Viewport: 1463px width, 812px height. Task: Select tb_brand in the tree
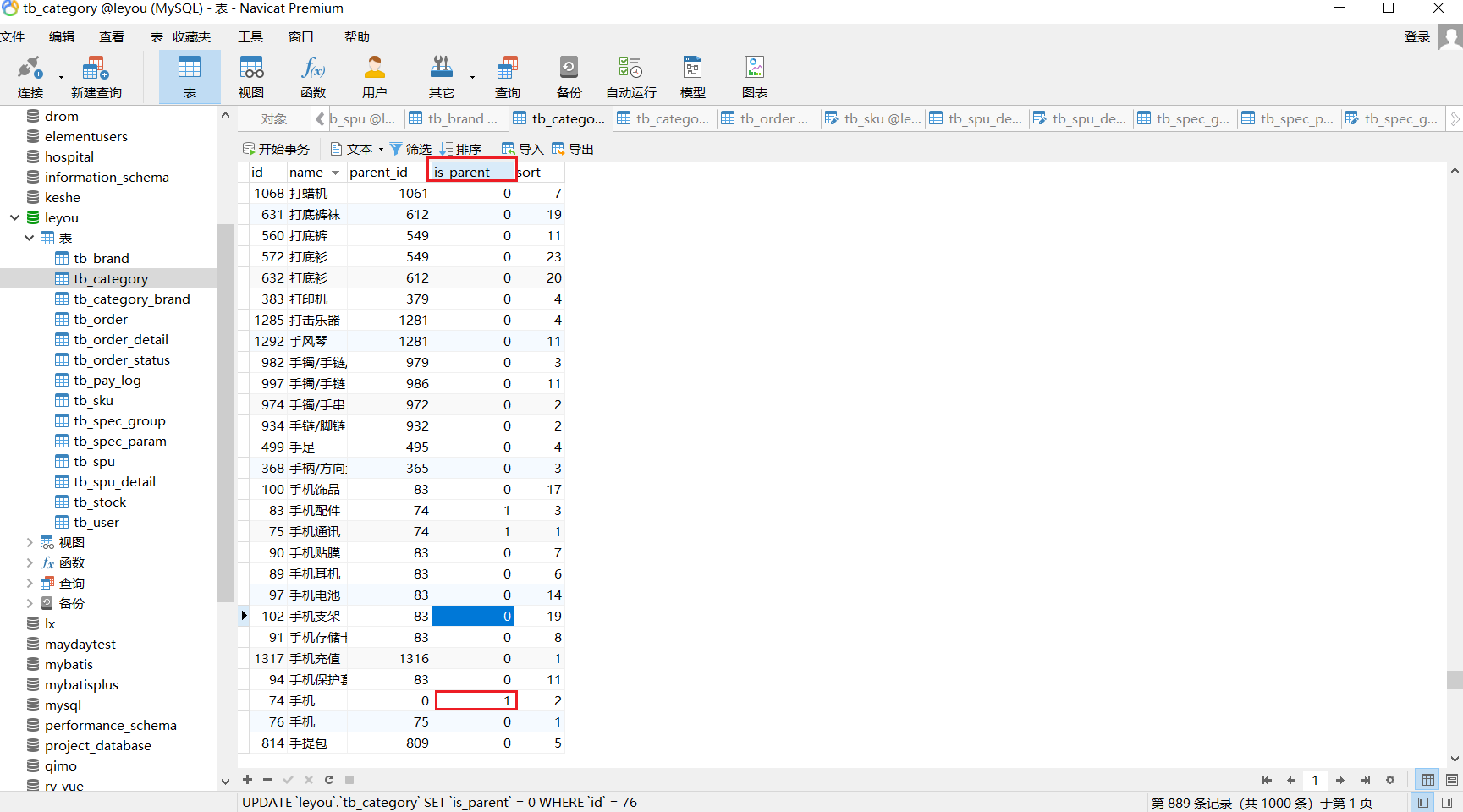[x=101, y=258]
